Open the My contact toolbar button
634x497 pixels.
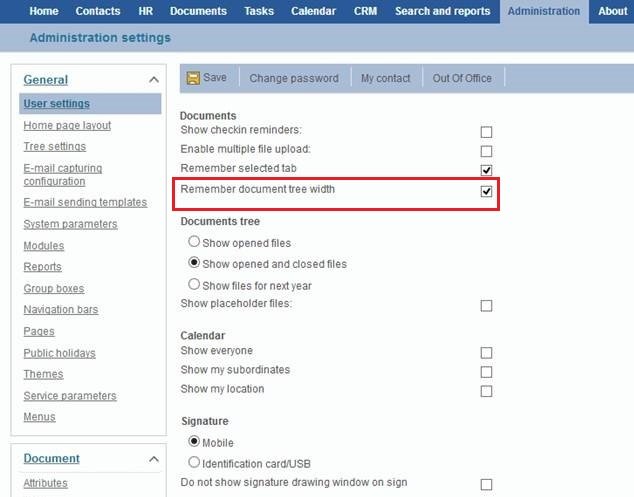click(x=386, y=78)
